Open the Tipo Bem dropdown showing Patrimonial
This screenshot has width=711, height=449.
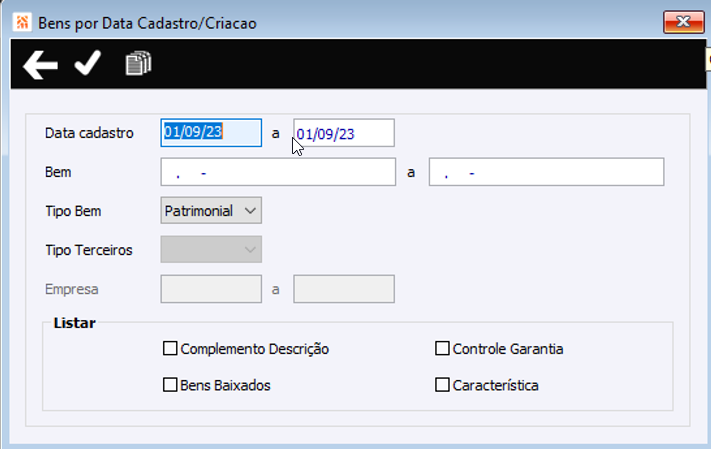[211, 210]
